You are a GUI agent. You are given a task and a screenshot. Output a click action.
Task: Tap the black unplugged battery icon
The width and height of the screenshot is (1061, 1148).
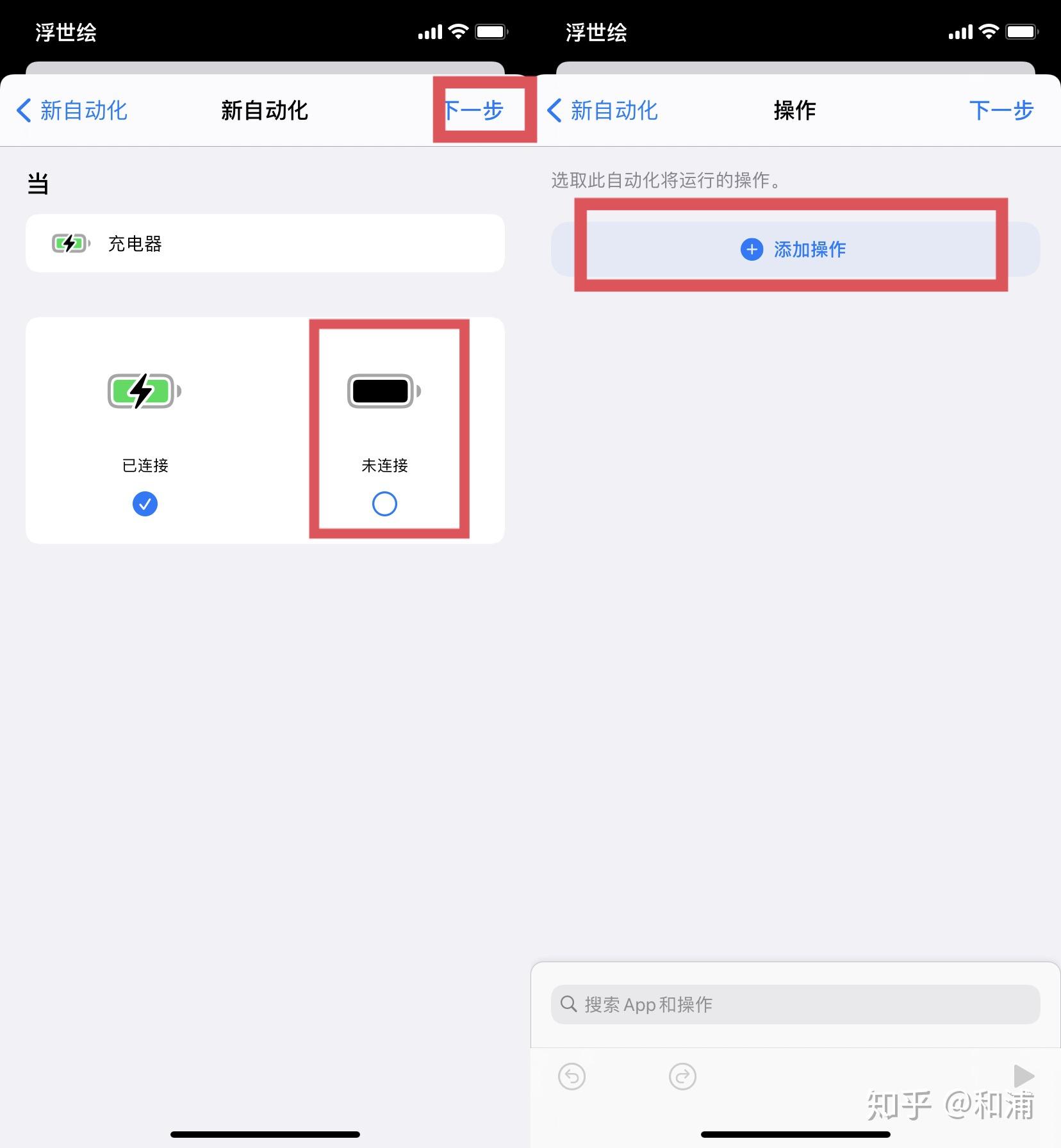(x=384, y=391)
